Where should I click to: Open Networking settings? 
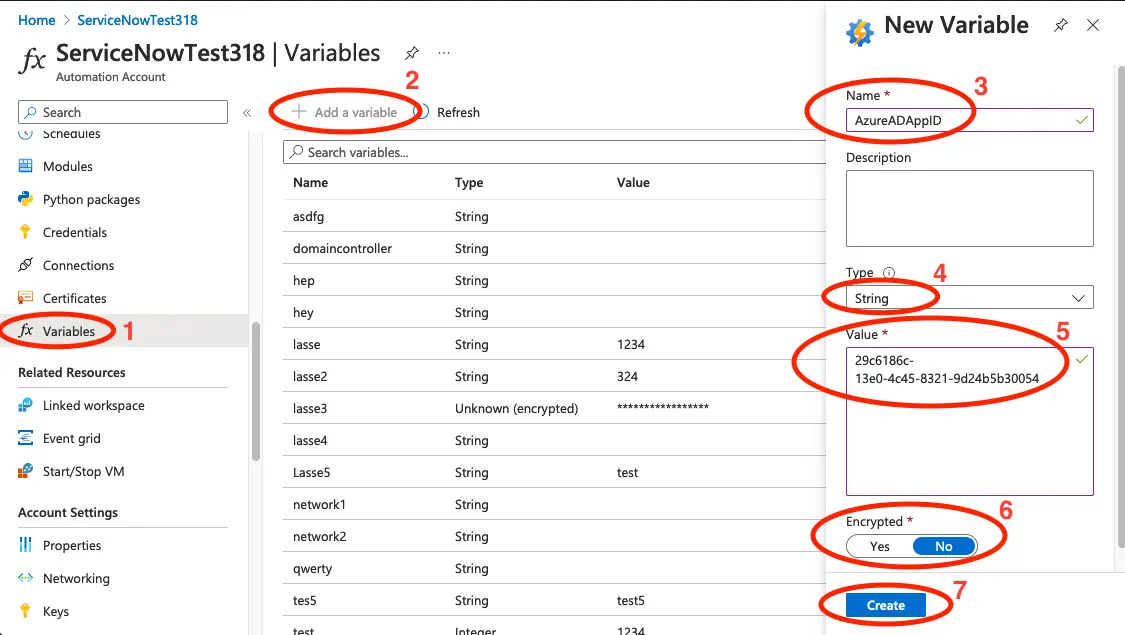(75, 578)
